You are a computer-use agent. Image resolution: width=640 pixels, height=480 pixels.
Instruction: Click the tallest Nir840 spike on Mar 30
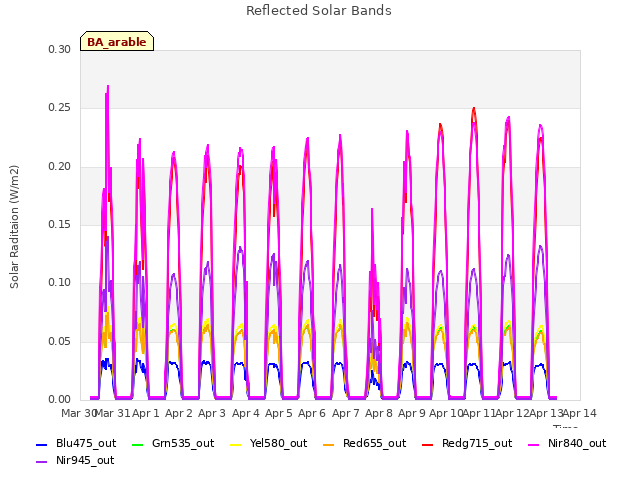[x=108, y=87]
